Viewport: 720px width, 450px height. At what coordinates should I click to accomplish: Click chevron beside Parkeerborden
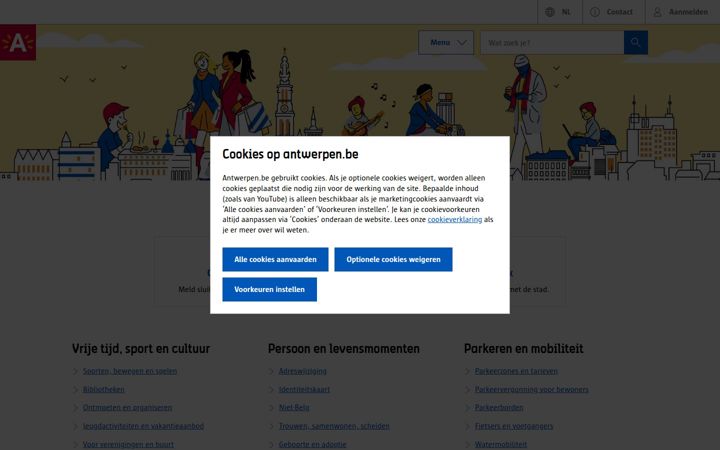467,408
